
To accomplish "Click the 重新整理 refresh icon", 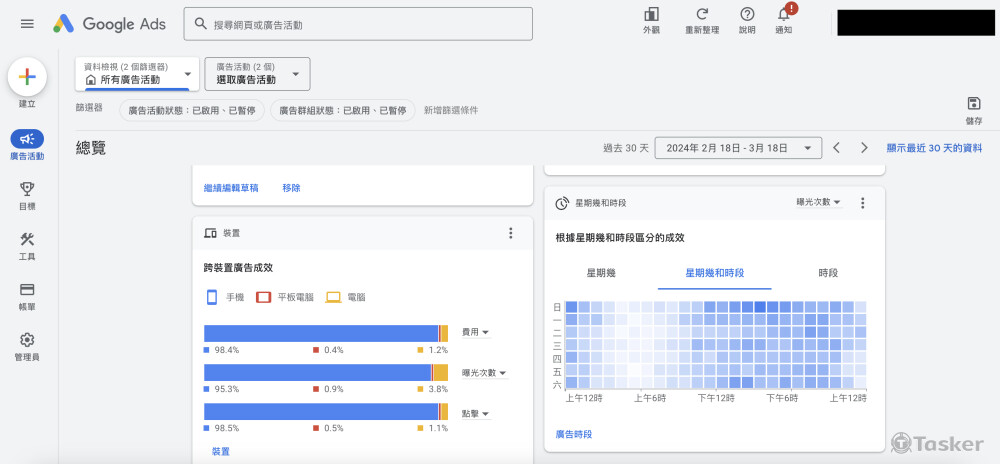I will click(x=702, y=14).
